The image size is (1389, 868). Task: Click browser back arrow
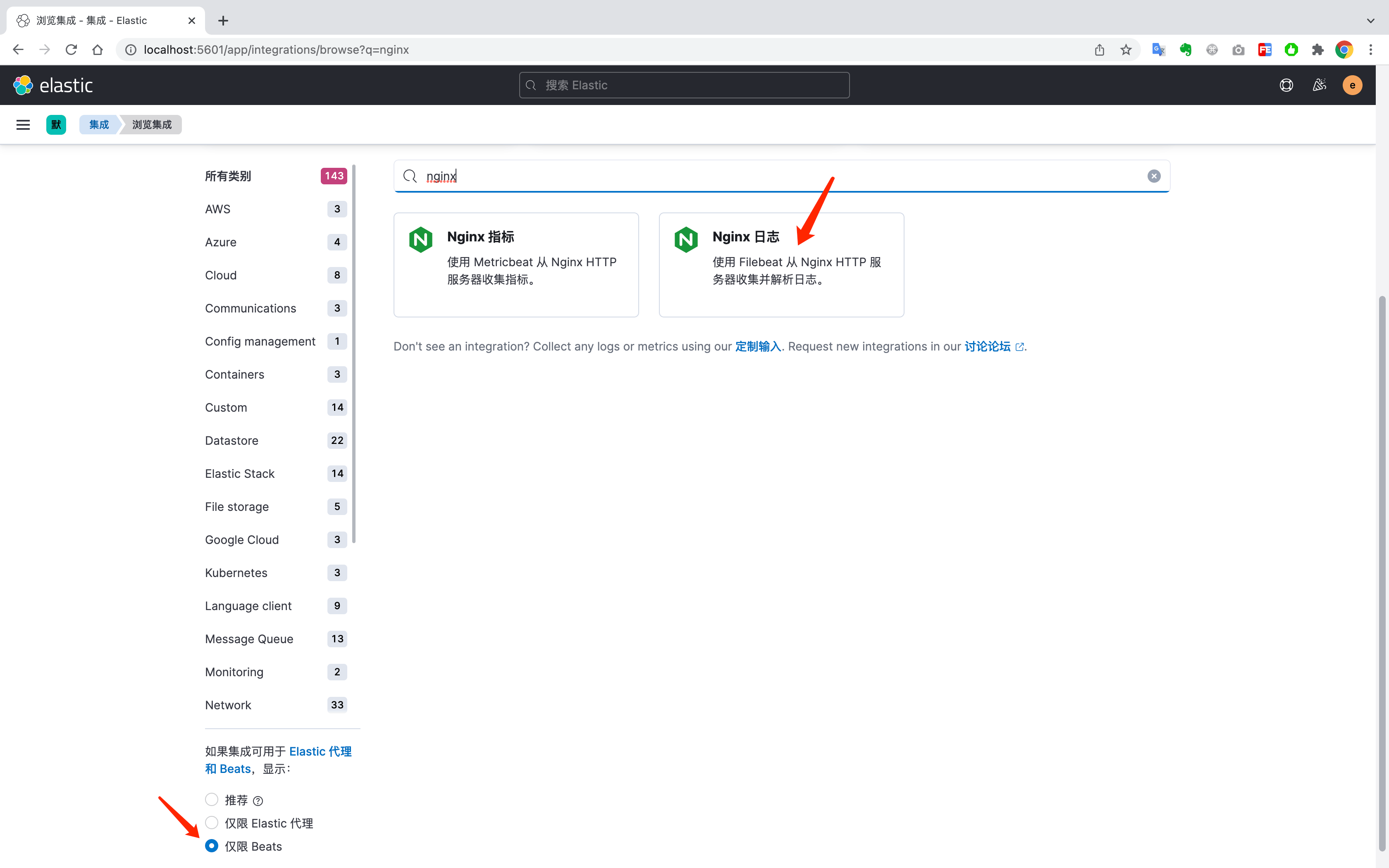tap(18, 50)
